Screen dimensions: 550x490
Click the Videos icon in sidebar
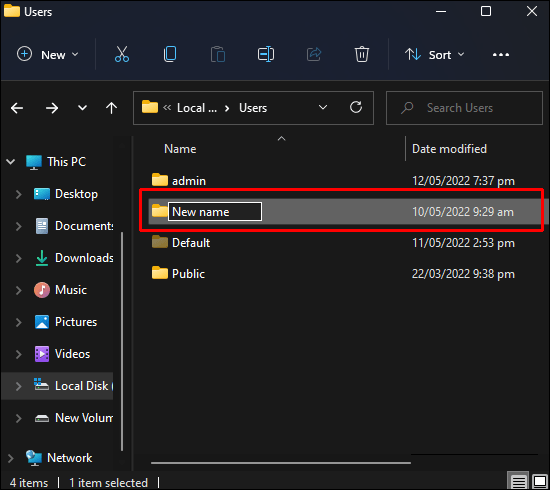point(42,354)
